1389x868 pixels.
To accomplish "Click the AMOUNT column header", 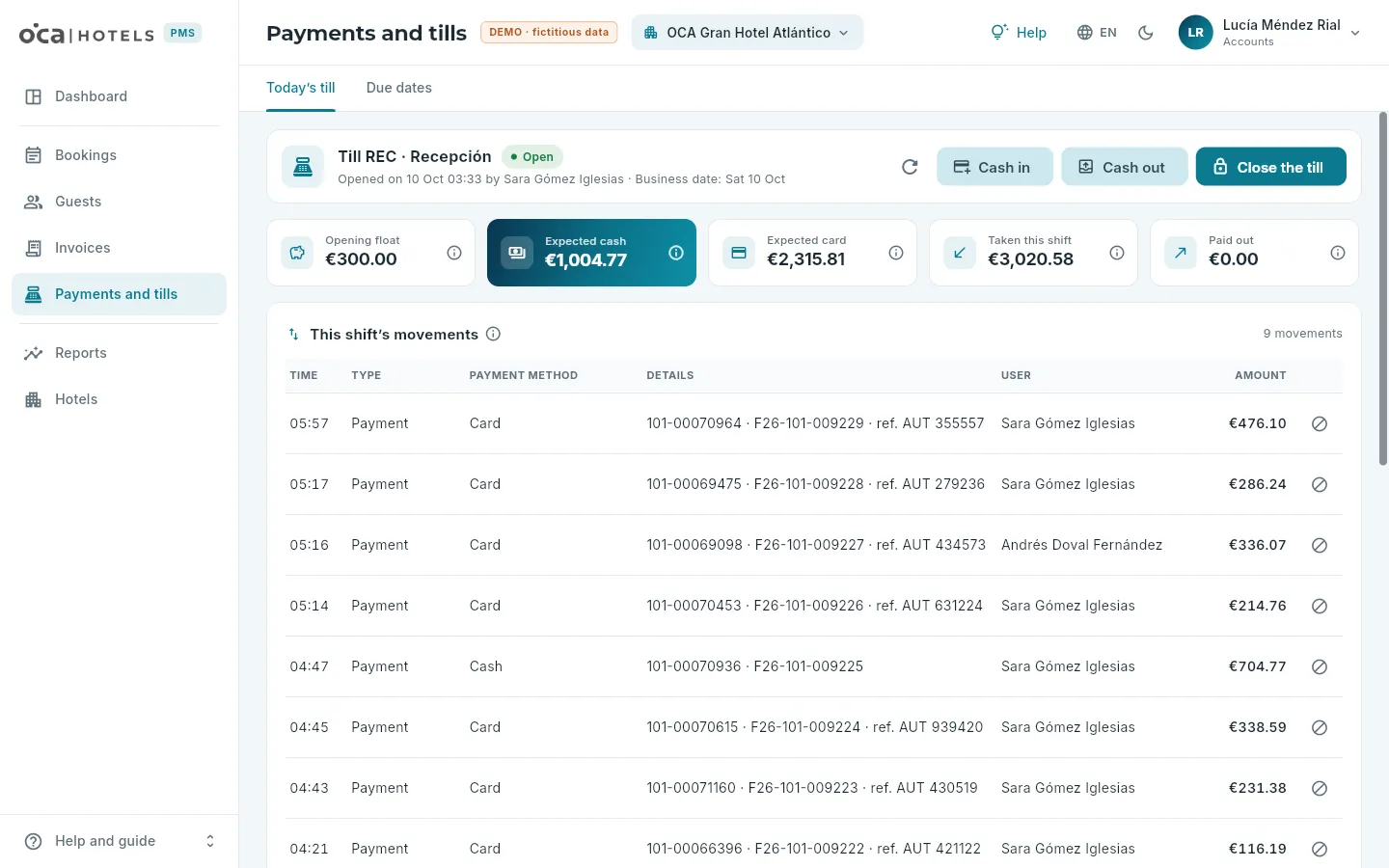I will point(1260,375).
